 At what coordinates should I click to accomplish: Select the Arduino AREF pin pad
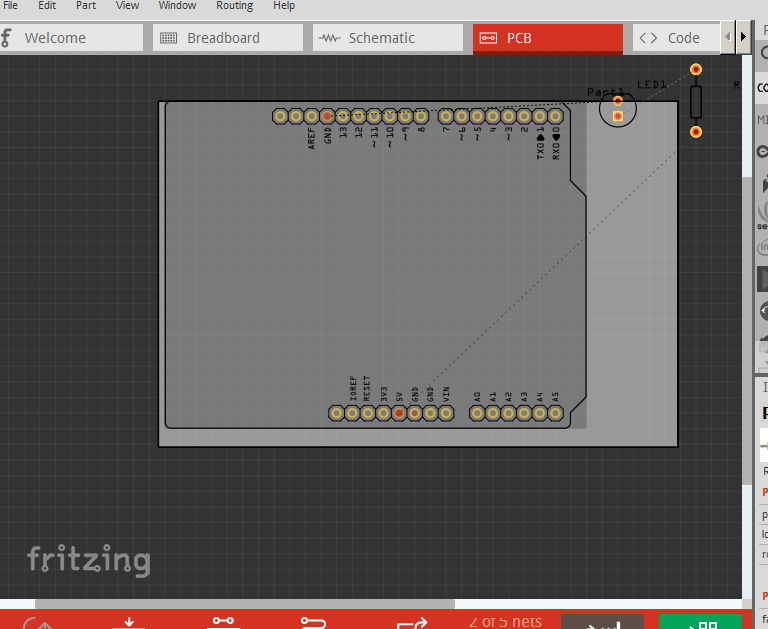(312, 117)
